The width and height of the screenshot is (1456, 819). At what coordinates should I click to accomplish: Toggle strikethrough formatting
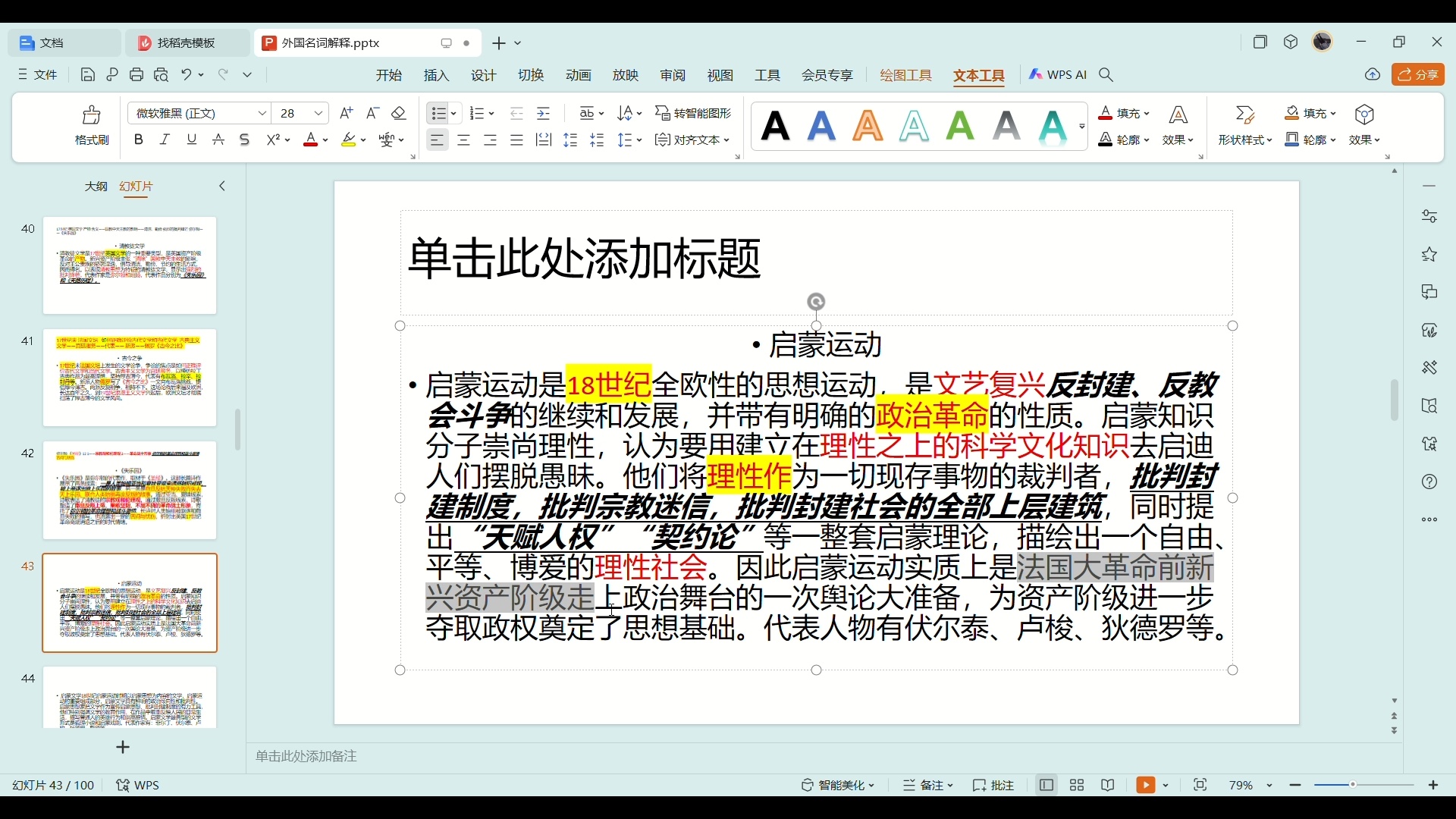pyautogui.click(x=218, y=140)
